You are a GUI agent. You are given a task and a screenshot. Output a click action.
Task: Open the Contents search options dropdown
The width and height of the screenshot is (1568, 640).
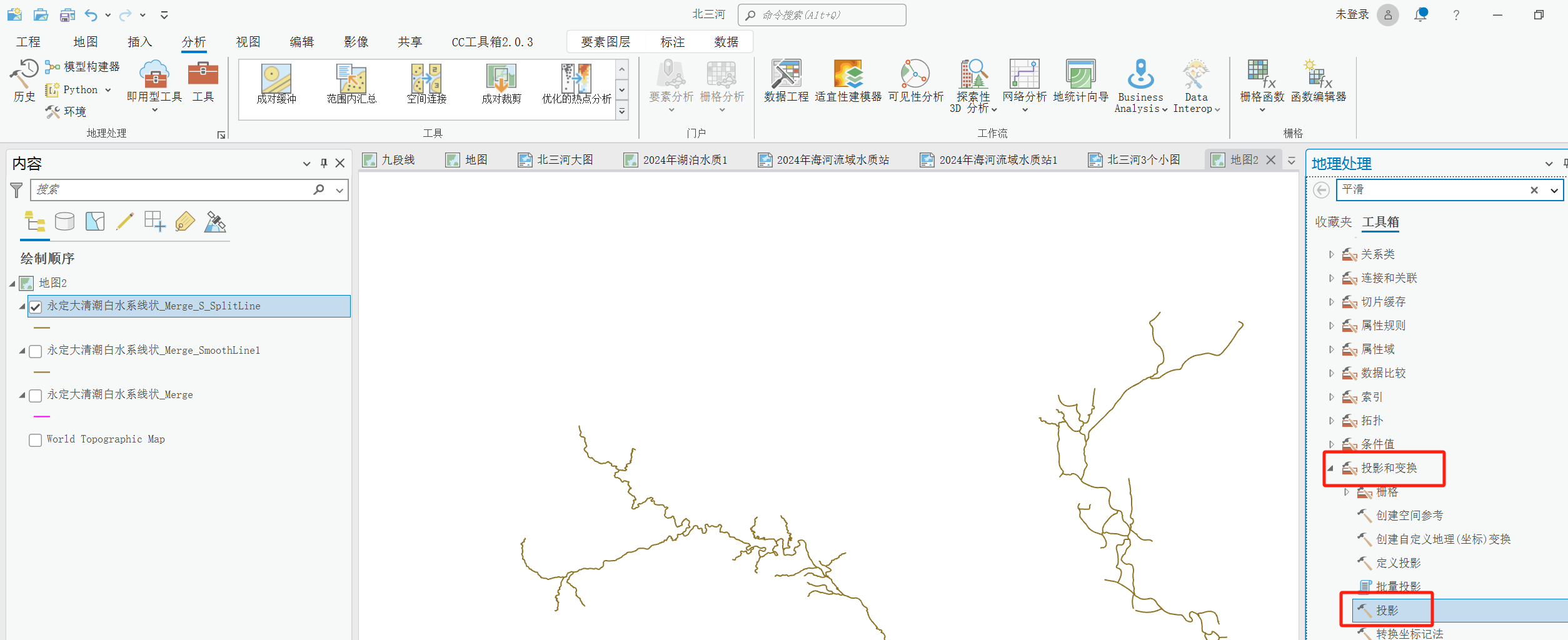coord(339,190)
